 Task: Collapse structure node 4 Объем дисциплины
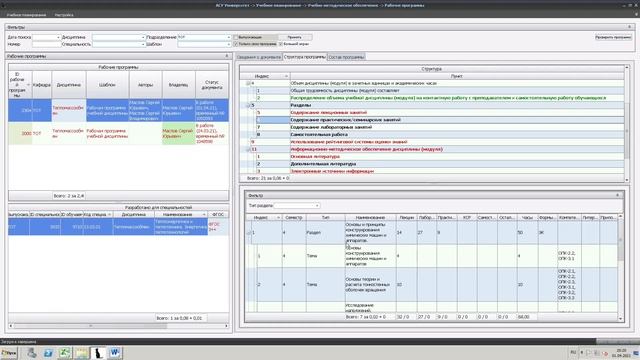coord(247,83)
